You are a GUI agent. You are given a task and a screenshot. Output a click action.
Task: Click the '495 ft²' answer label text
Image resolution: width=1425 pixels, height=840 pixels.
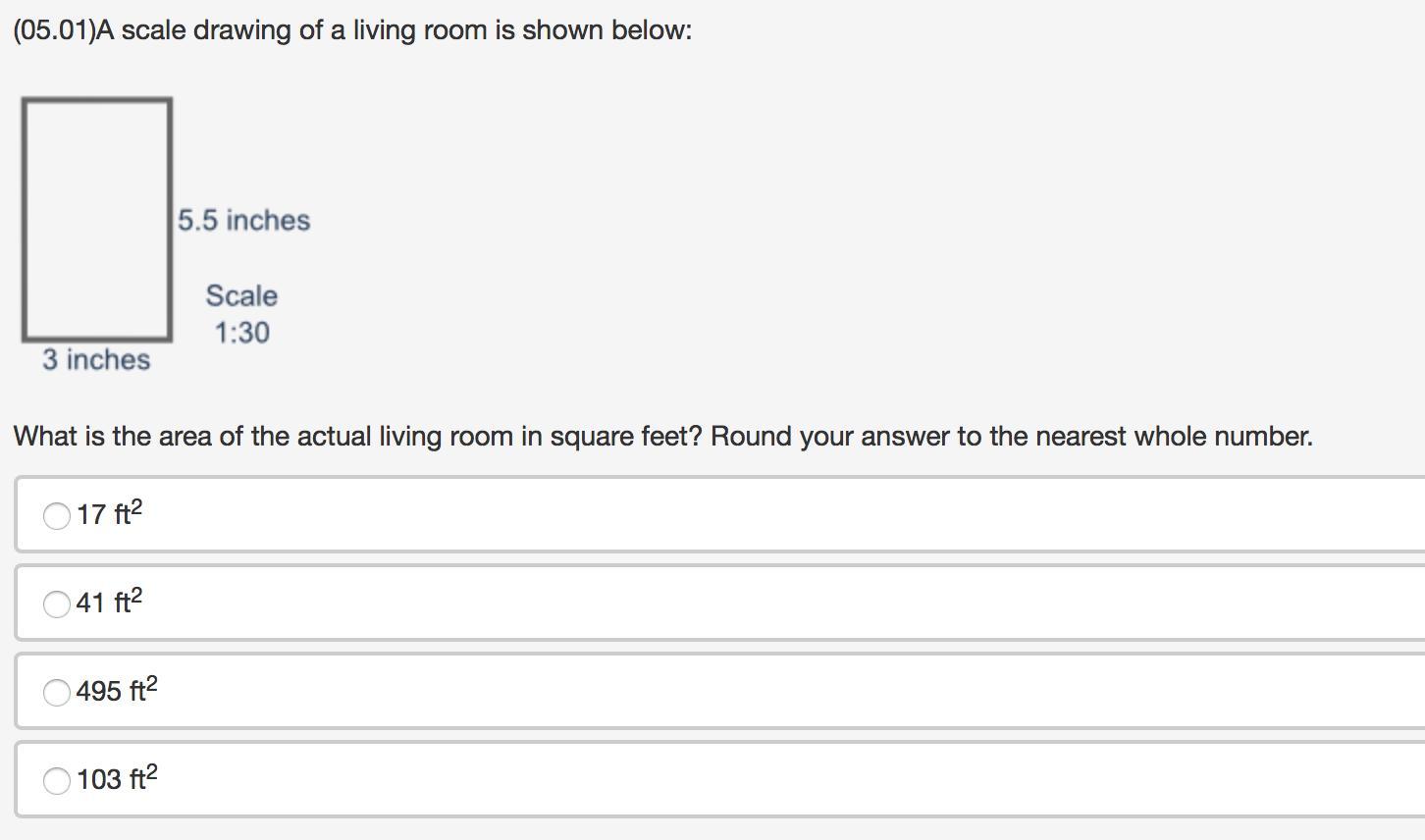(x=118, y=690)
